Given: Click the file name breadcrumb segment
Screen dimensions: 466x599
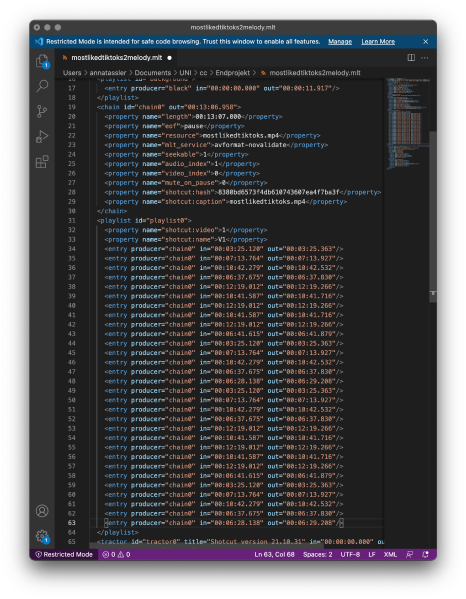Looking at the screenshot, I should 315,73.
